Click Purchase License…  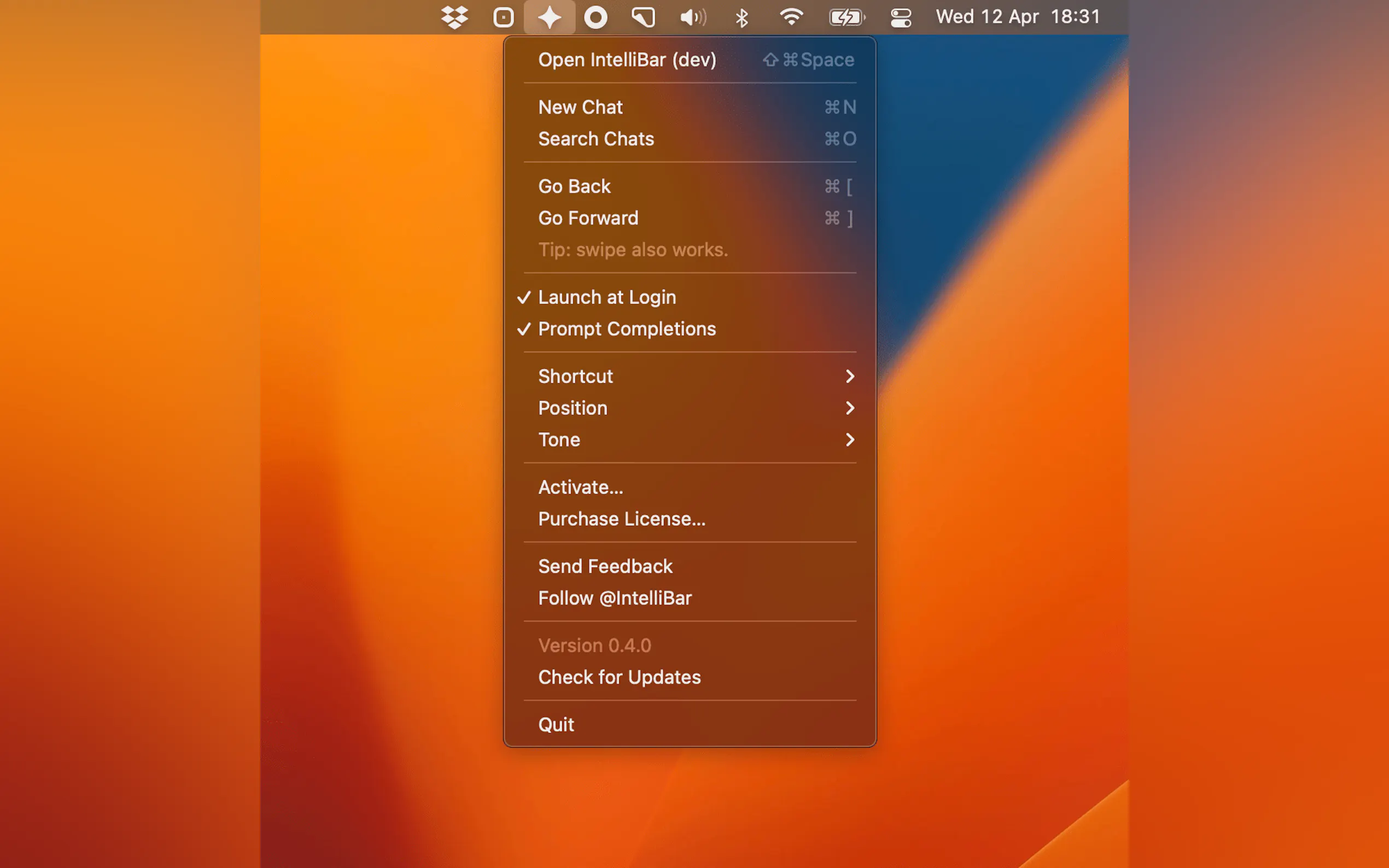621,519
